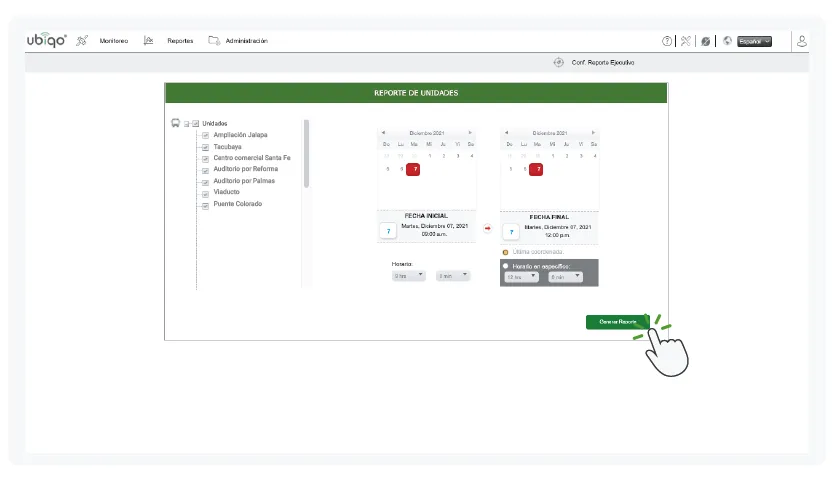Click the day-7 calendar icon under Fecha Inicial
The image size is (837, 478).
click(388, 231)
